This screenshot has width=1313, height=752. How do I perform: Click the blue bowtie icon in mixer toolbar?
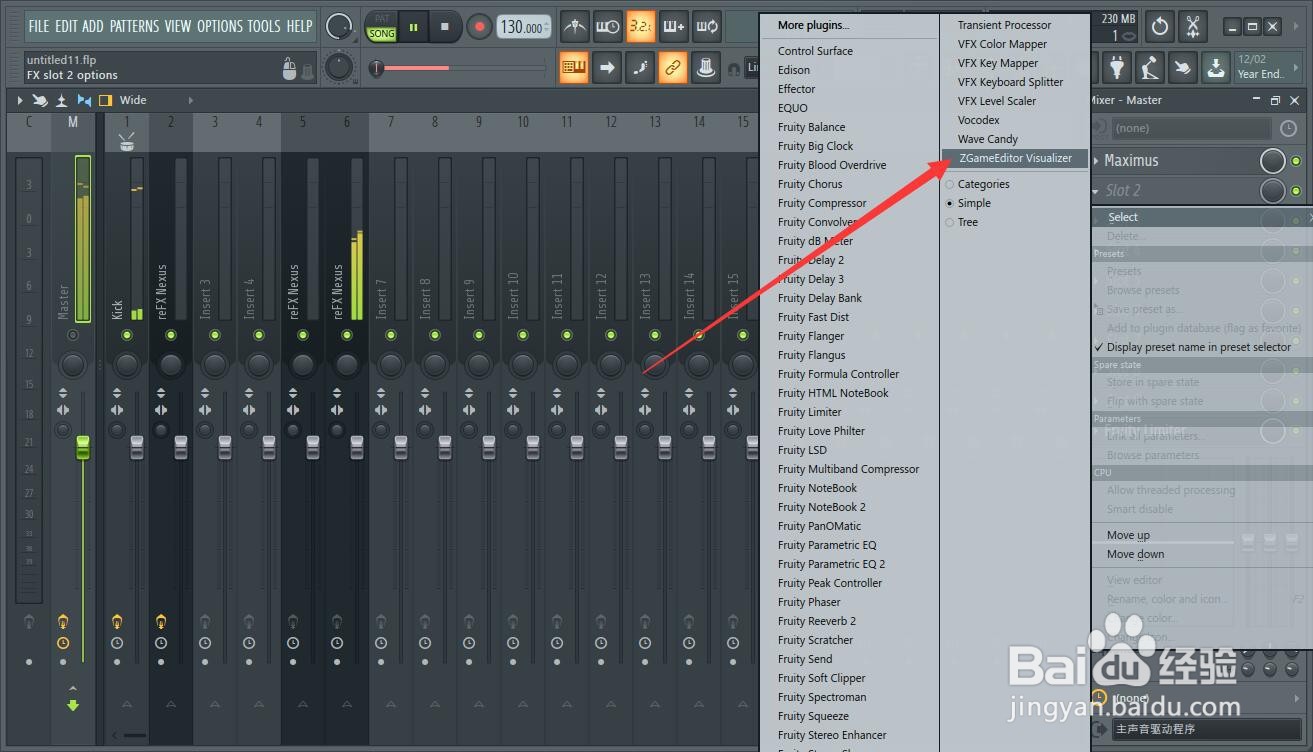pyautogui.click(x=84, y=100)
